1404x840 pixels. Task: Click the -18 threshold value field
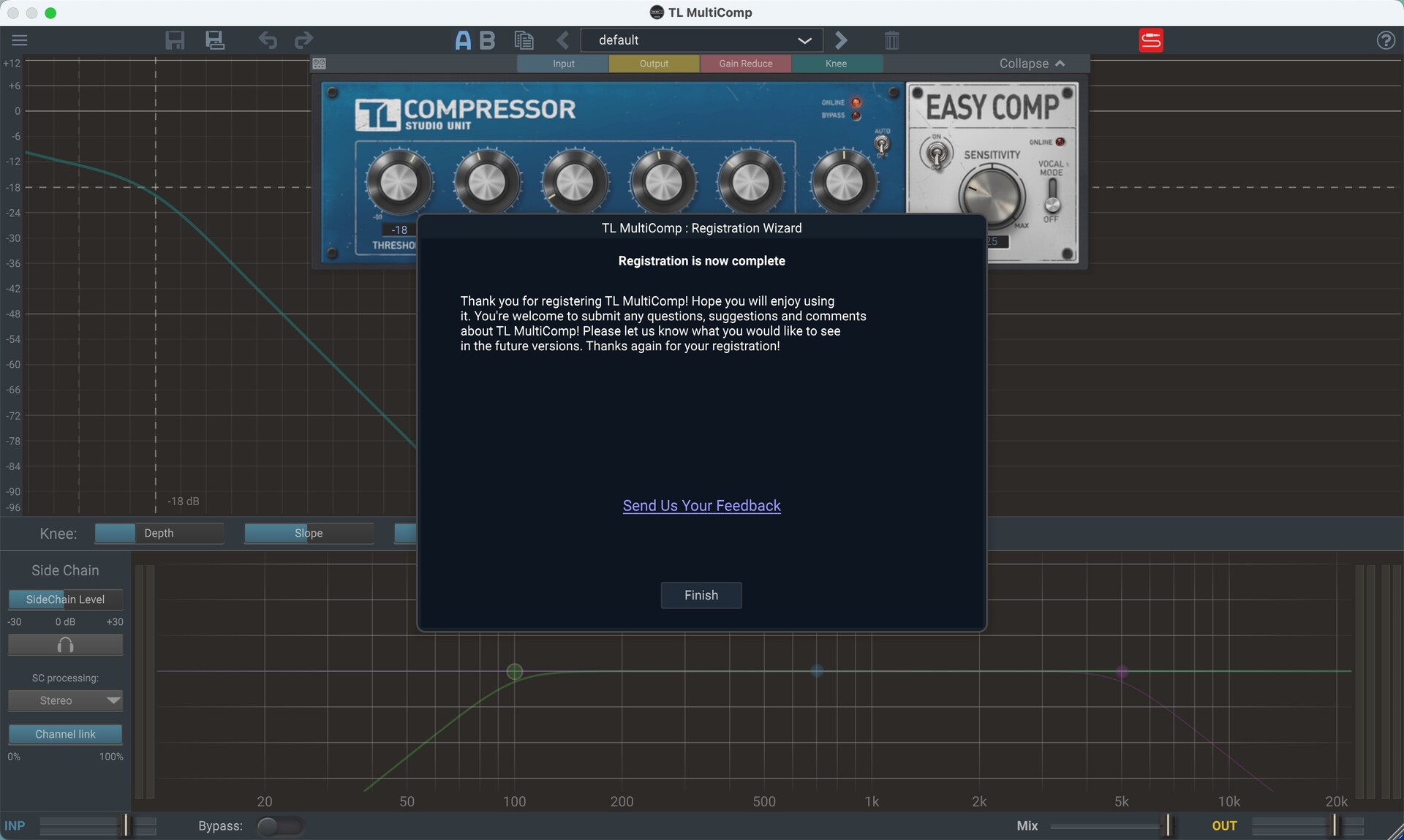(x=399, y=230)
